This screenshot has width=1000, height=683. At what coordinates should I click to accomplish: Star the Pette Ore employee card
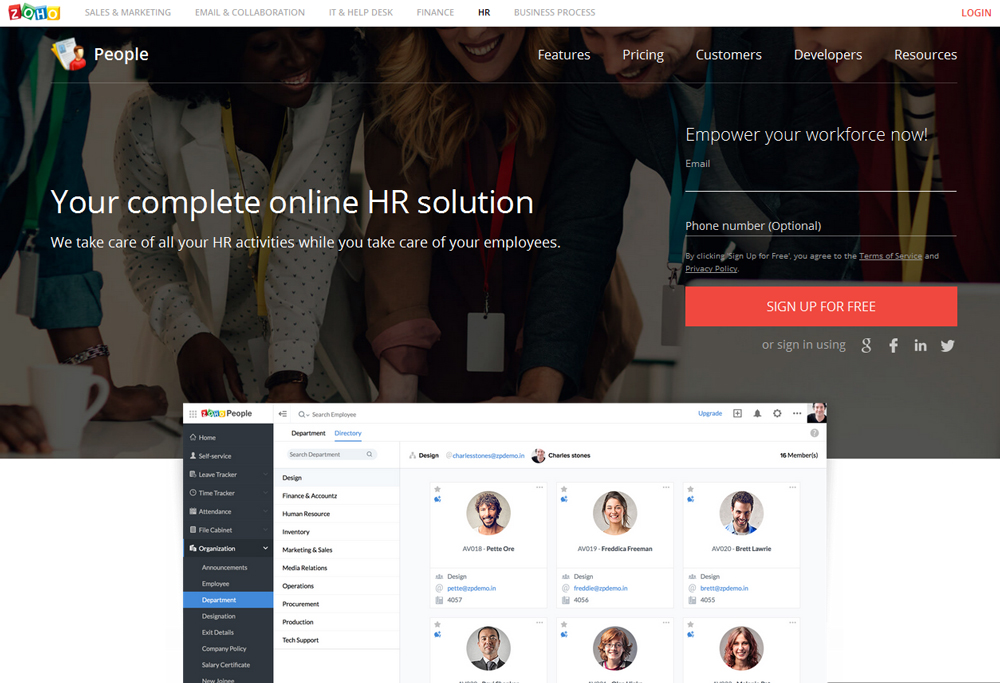pyautogui.click(x=438, y=489)
